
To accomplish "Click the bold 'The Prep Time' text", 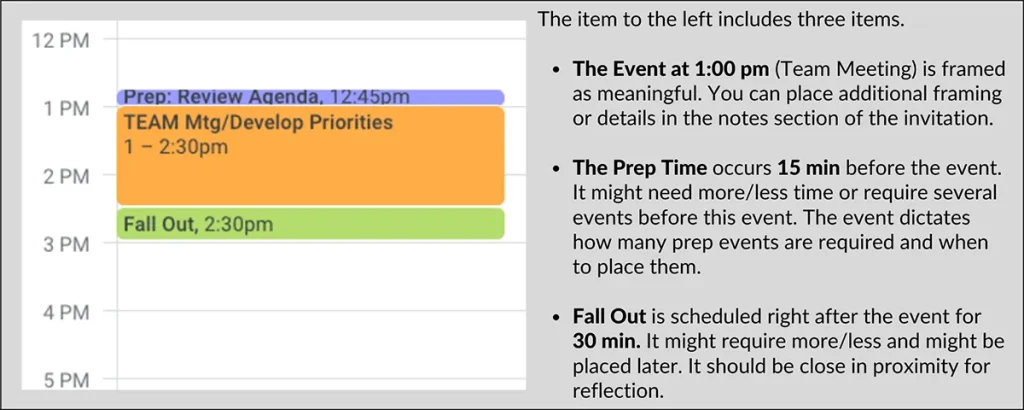I will click(640, 168).
